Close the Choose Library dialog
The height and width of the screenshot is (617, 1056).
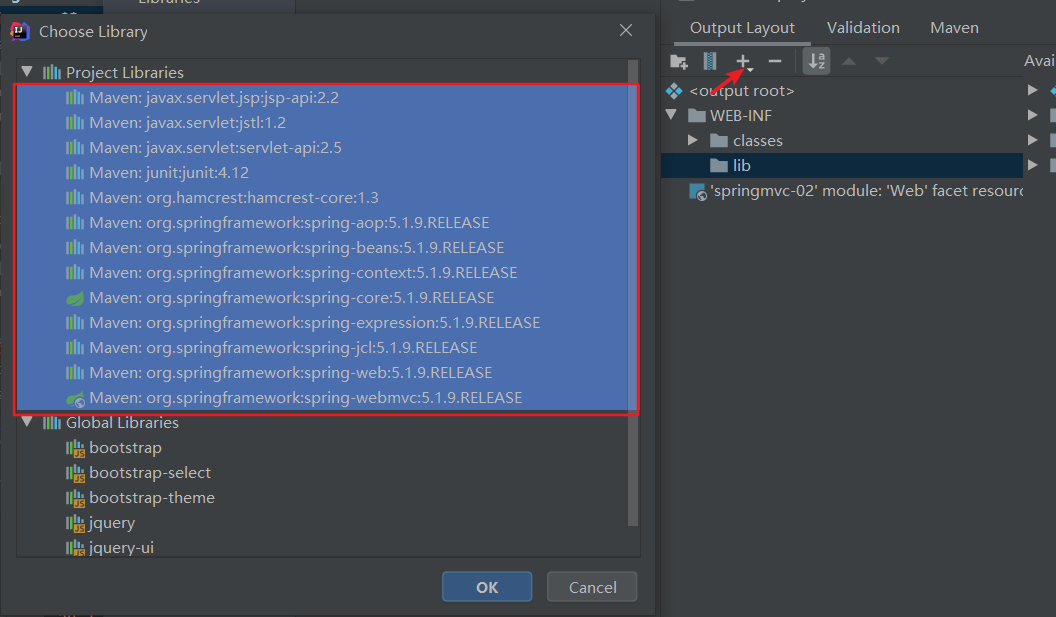[x=626, y=30]
